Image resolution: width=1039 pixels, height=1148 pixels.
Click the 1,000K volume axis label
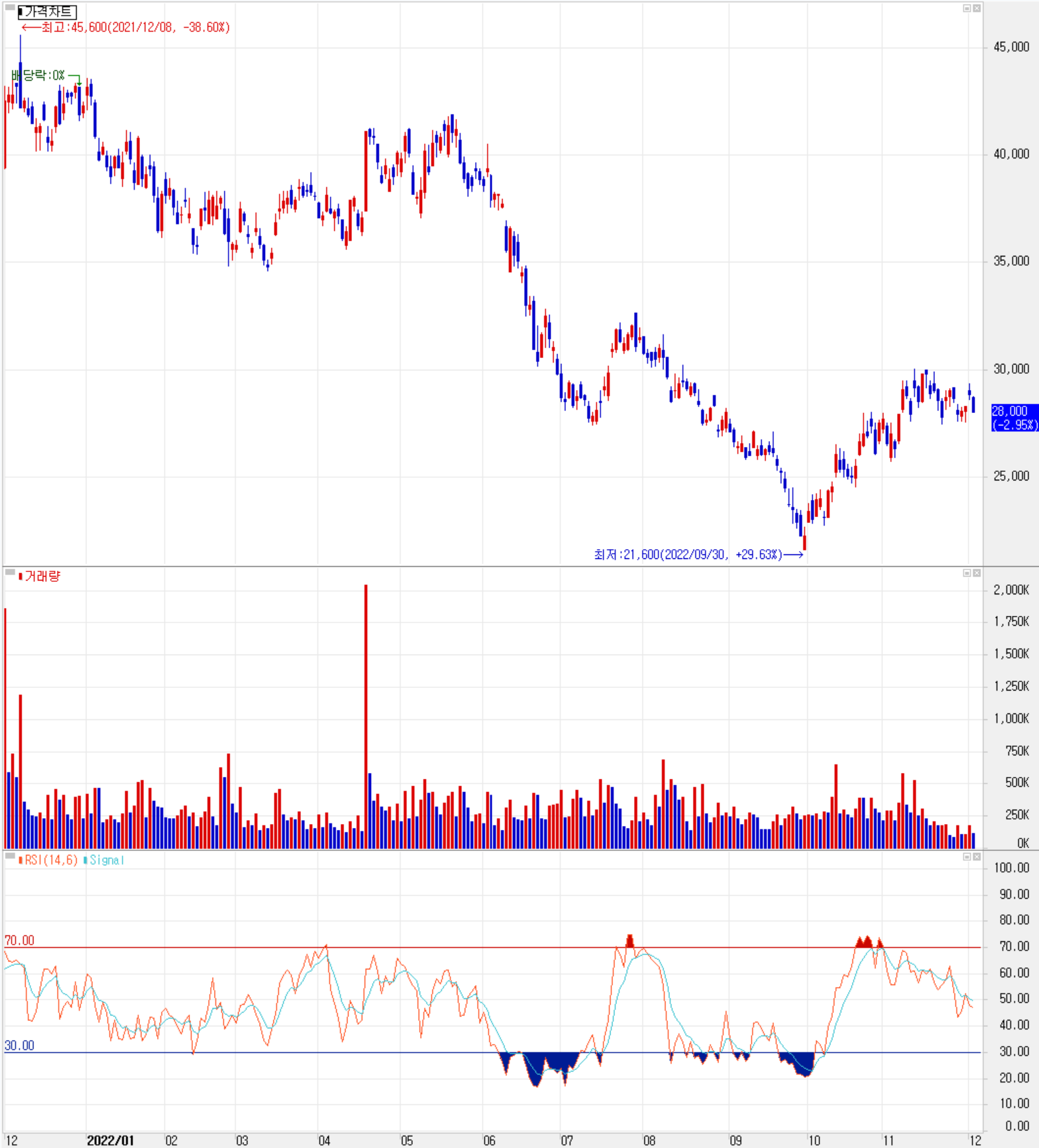tap(1011, 718)
